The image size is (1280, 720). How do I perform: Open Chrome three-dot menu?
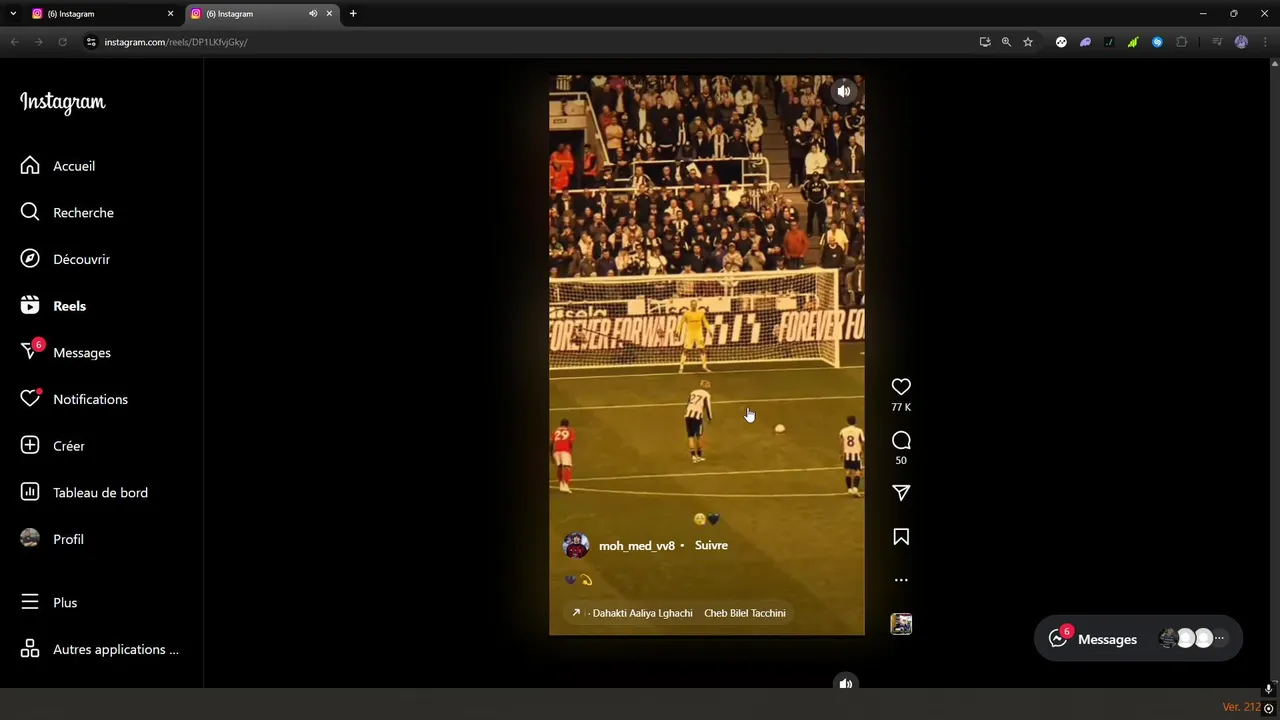point(1264,42)
